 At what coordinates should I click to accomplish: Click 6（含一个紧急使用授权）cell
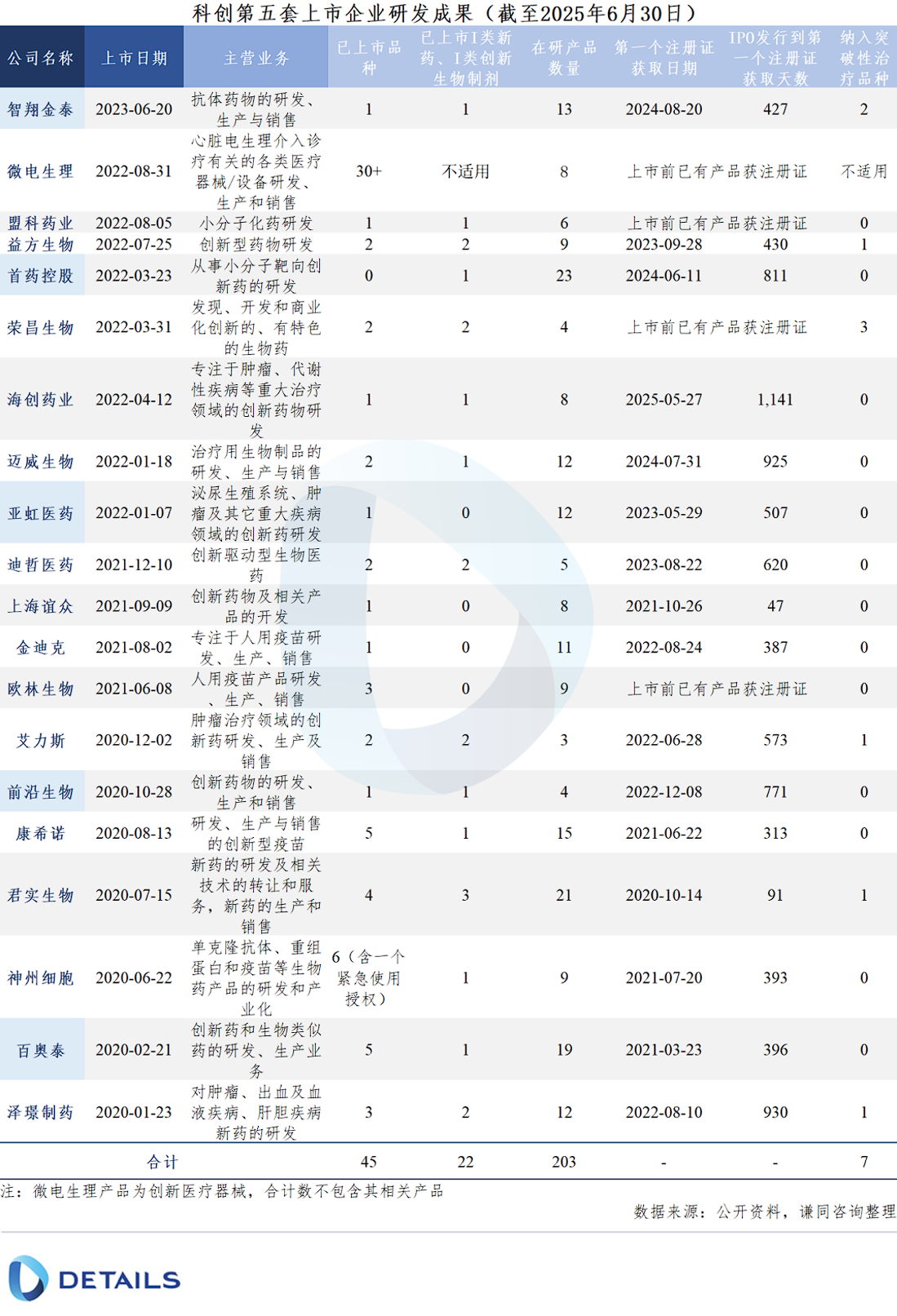[369, 977]
